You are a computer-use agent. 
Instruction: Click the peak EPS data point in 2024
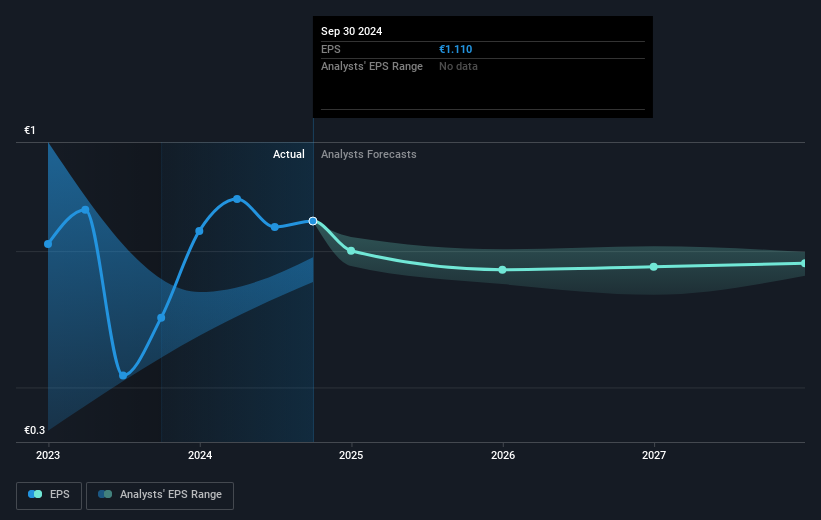237,199
